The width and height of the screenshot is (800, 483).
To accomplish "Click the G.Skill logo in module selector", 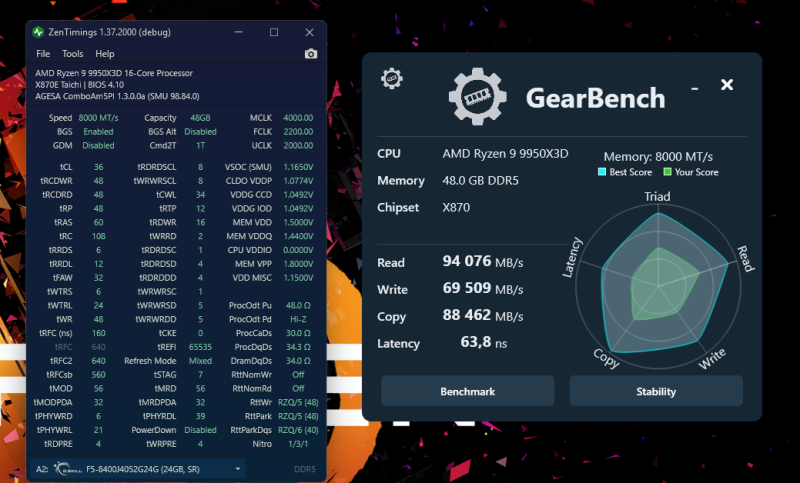I will point(67,469).
